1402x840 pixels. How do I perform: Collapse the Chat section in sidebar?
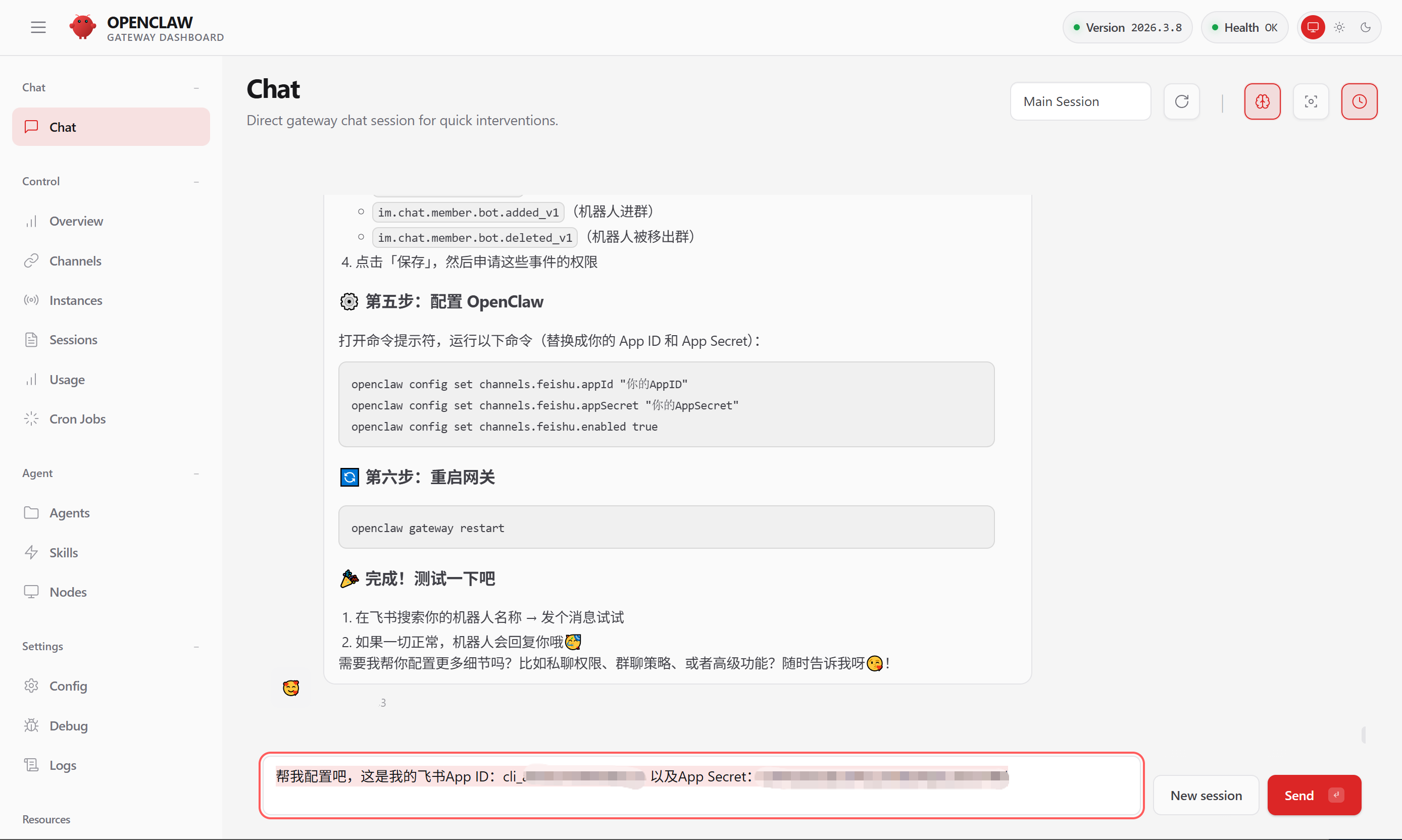pos(196,87)
